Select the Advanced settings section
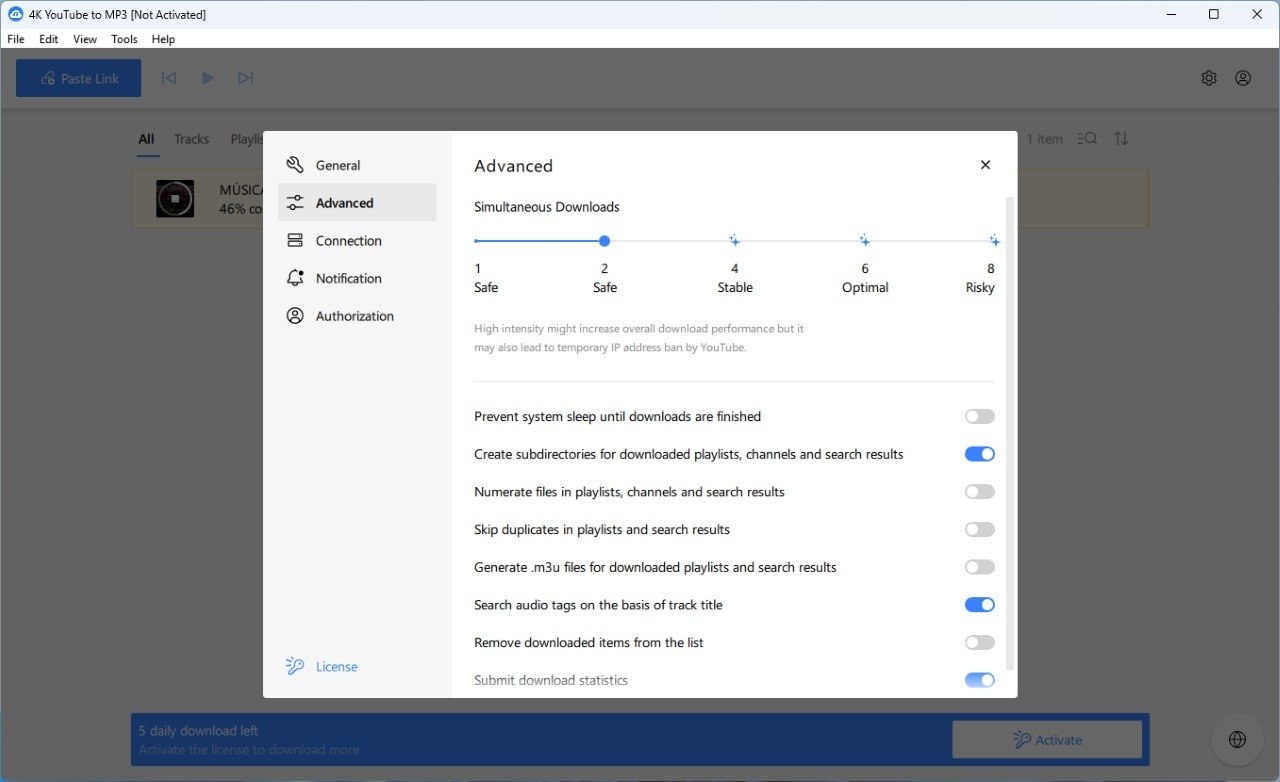 pyautogui.click(x=357, y=203)
